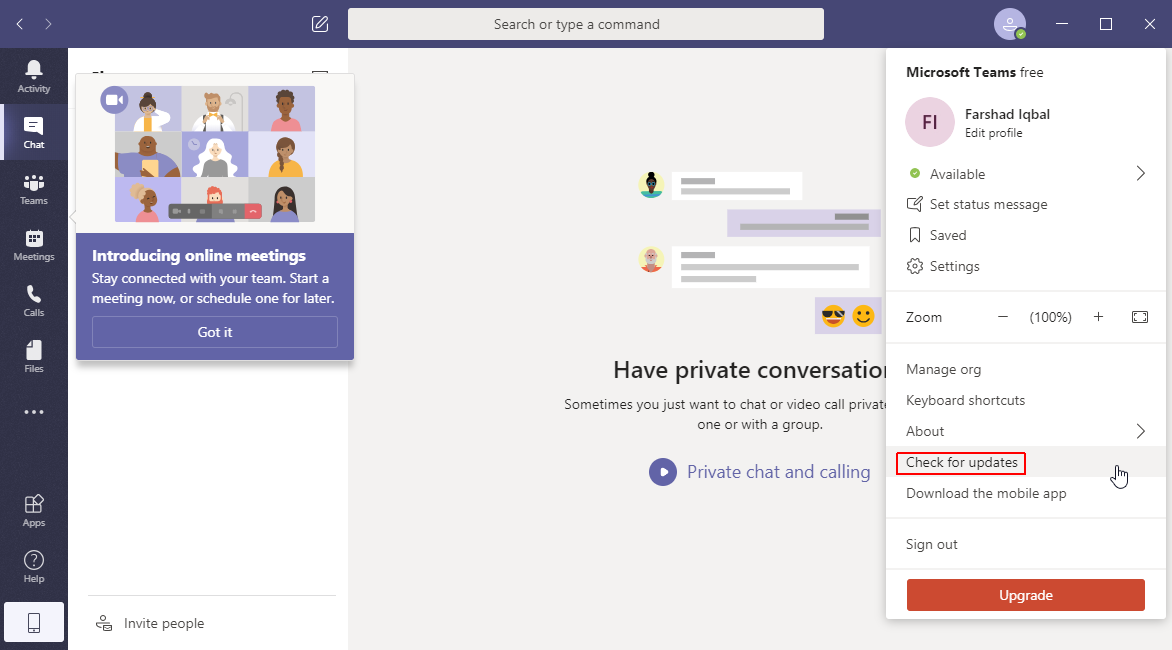Start a new chat with compose icon

pyautogui.click(x=320, y=24)
